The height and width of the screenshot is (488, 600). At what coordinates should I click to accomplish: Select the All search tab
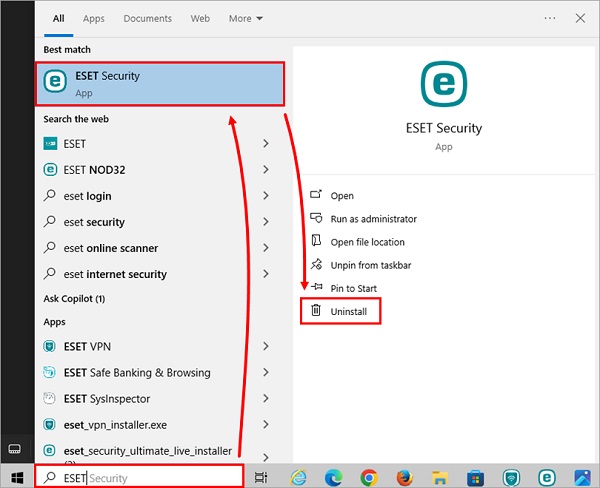pos(59,18)
